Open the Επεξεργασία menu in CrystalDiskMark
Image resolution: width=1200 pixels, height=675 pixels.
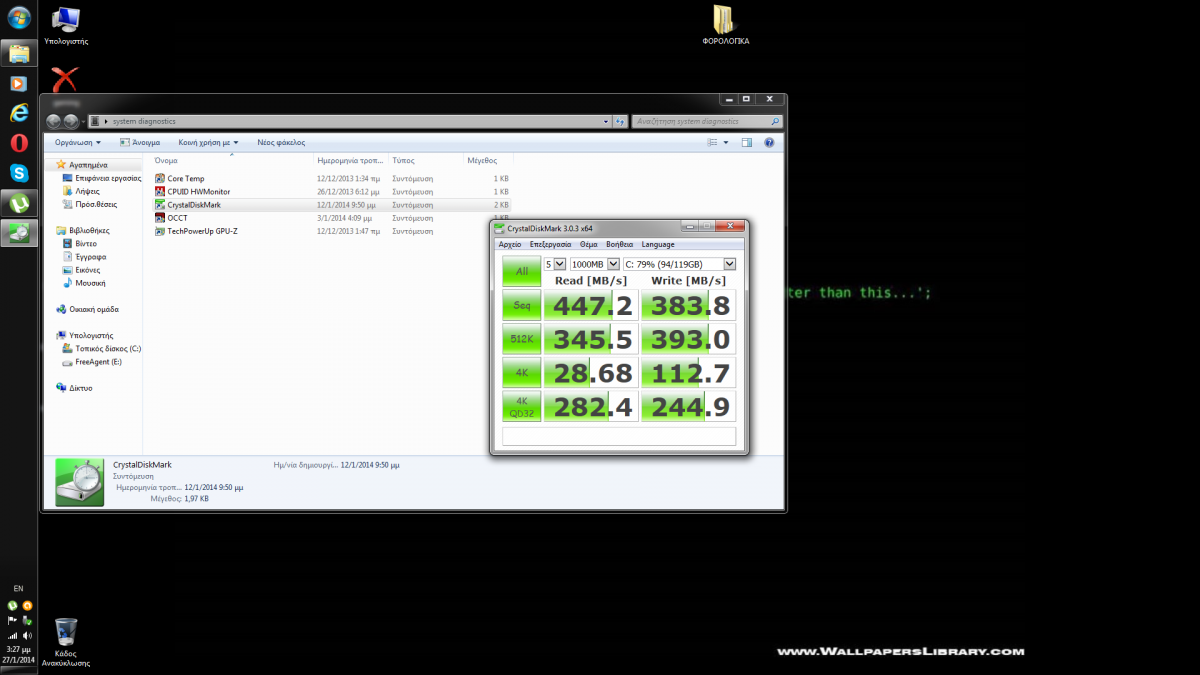pyautogui.click(x=550, y=244)
